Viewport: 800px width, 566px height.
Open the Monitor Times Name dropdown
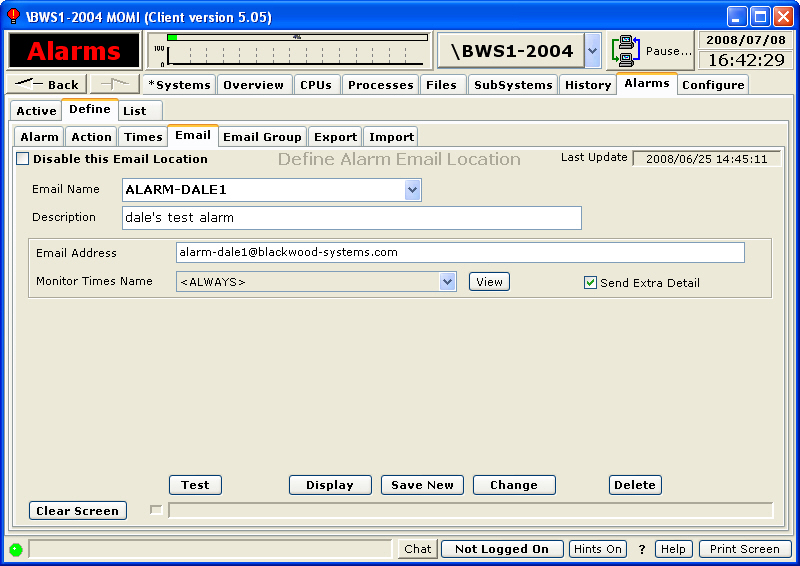448,282
